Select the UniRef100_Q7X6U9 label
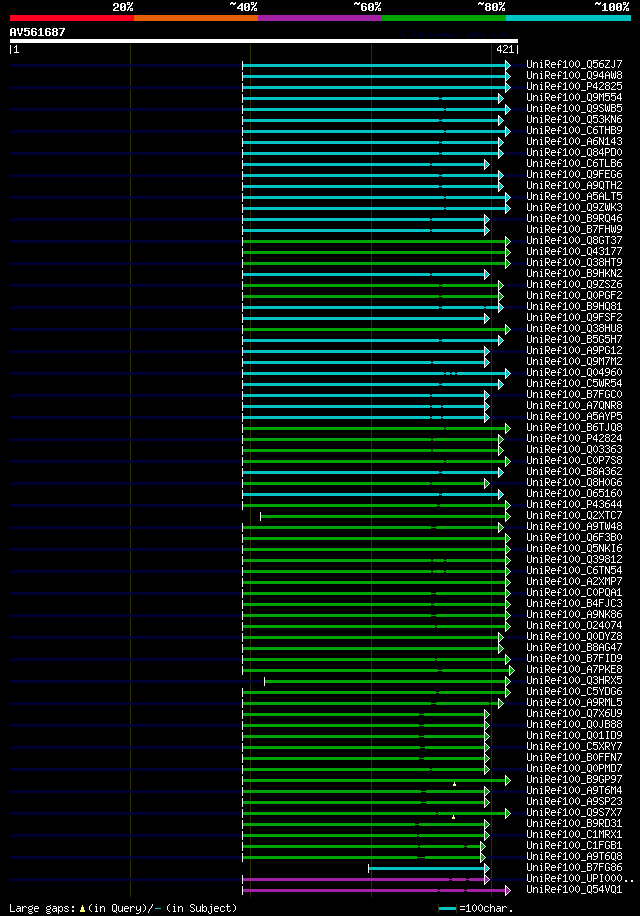The height and width of the screenshot is (916, 640). point(574,714)
